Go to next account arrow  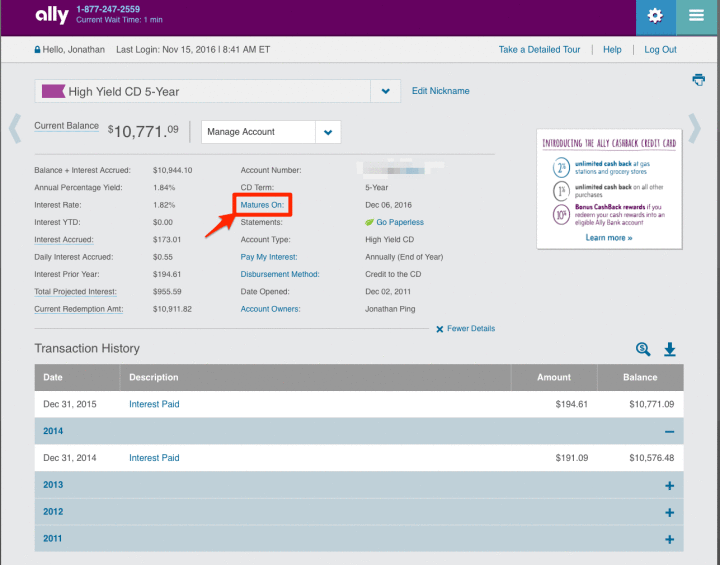point(694,129)
